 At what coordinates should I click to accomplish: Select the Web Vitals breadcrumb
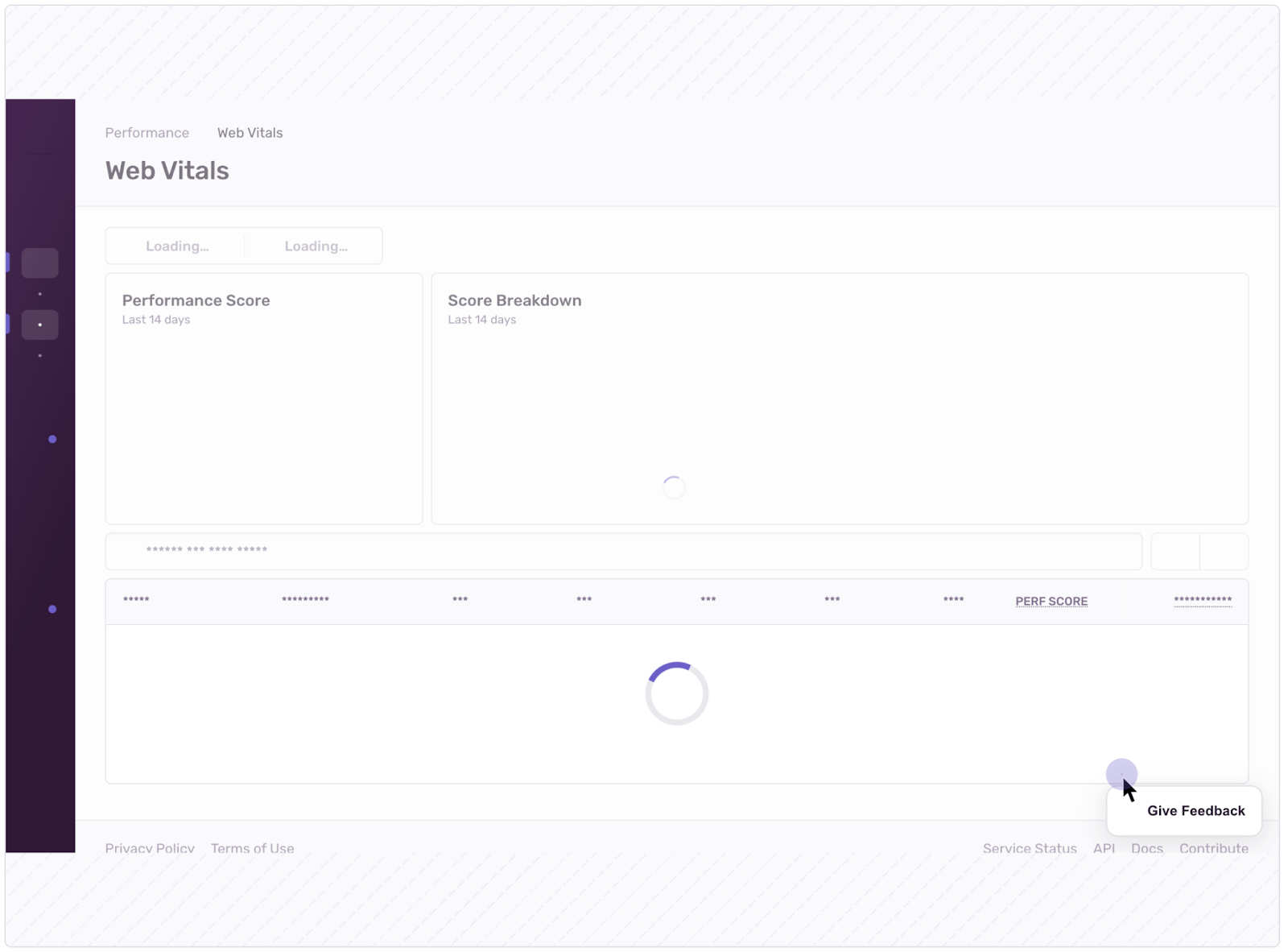250,133
